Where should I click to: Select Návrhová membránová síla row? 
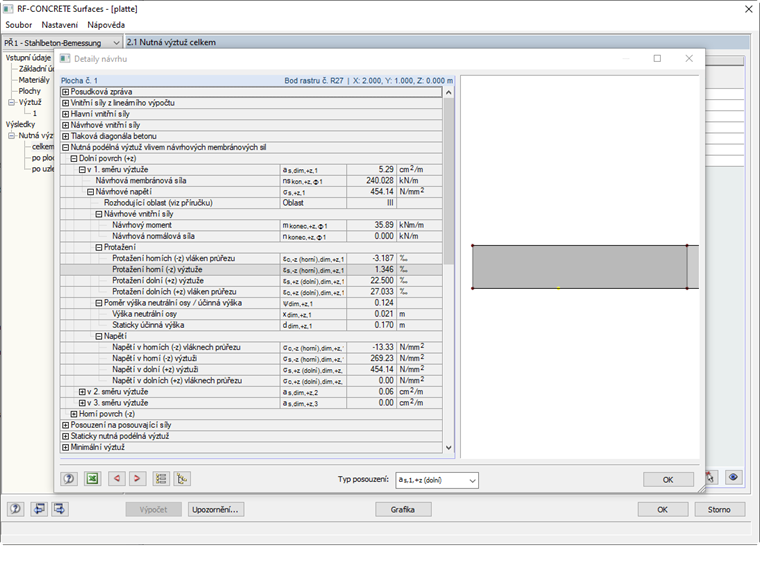tap(251, 181)
